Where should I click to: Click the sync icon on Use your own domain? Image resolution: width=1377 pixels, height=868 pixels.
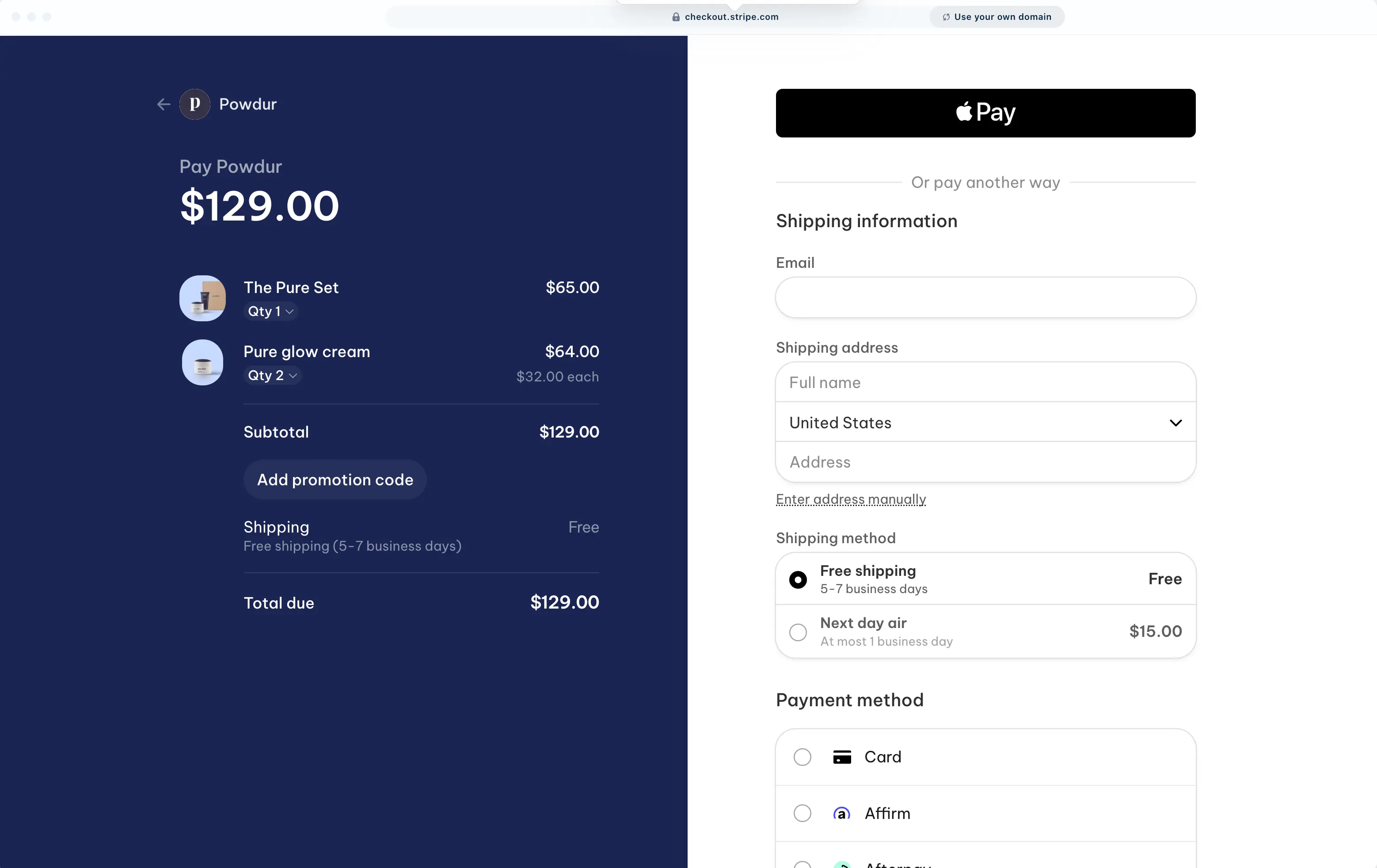945,17
